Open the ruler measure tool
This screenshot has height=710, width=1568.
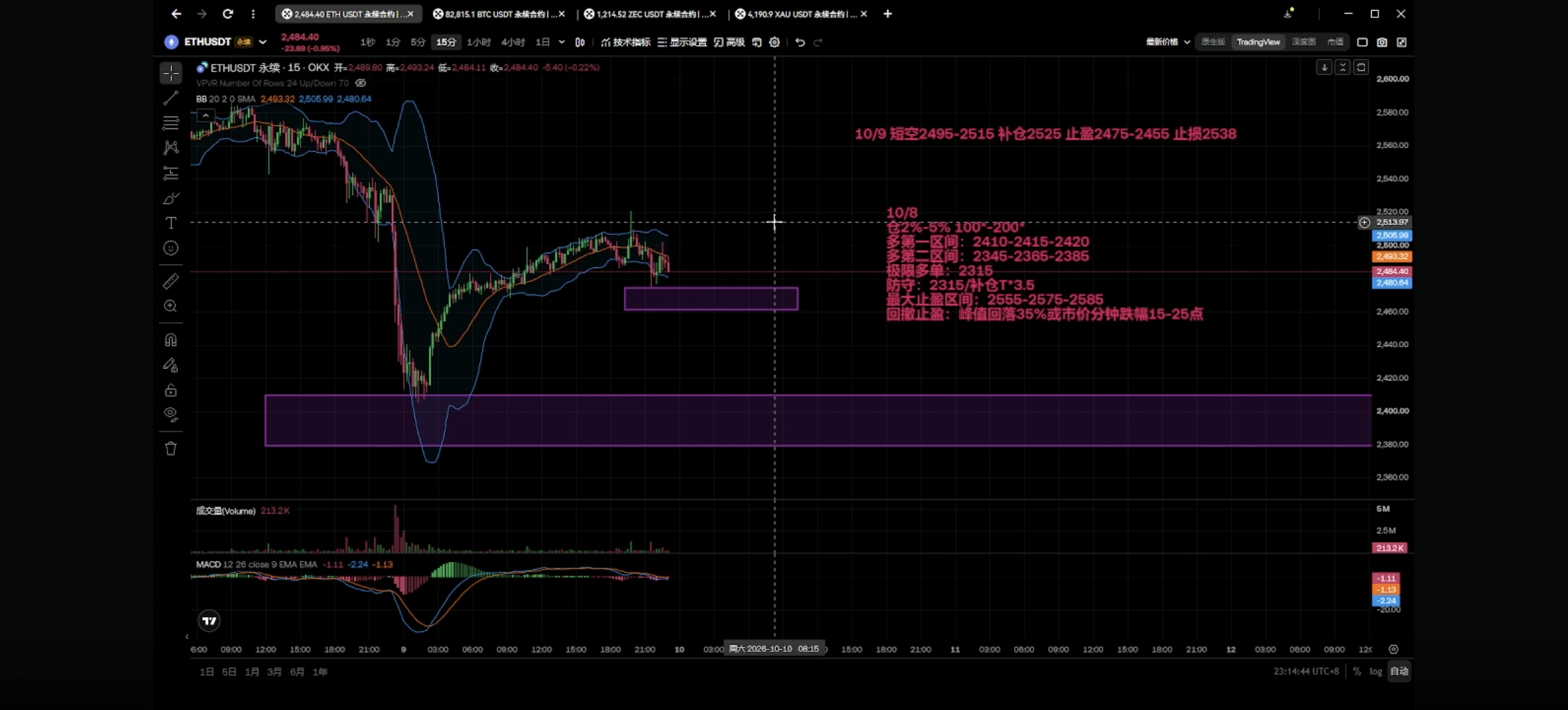click(x=171, y=281)
